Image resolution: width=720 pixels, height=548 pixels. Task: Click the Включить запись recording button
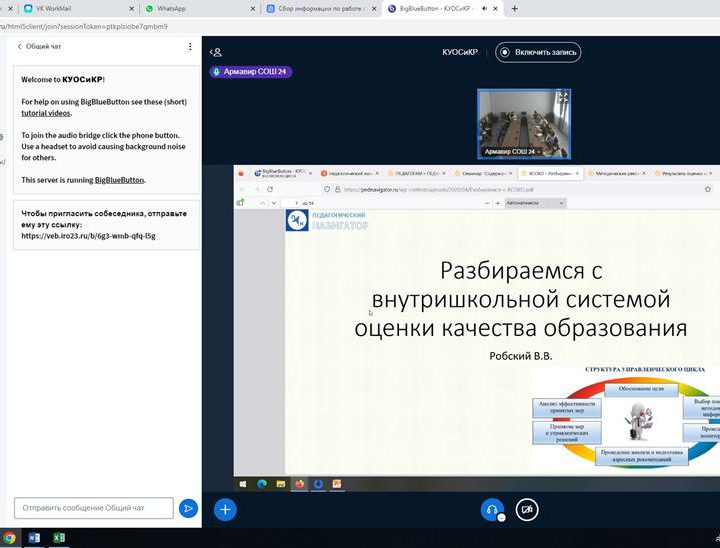(x=538, y=52)
